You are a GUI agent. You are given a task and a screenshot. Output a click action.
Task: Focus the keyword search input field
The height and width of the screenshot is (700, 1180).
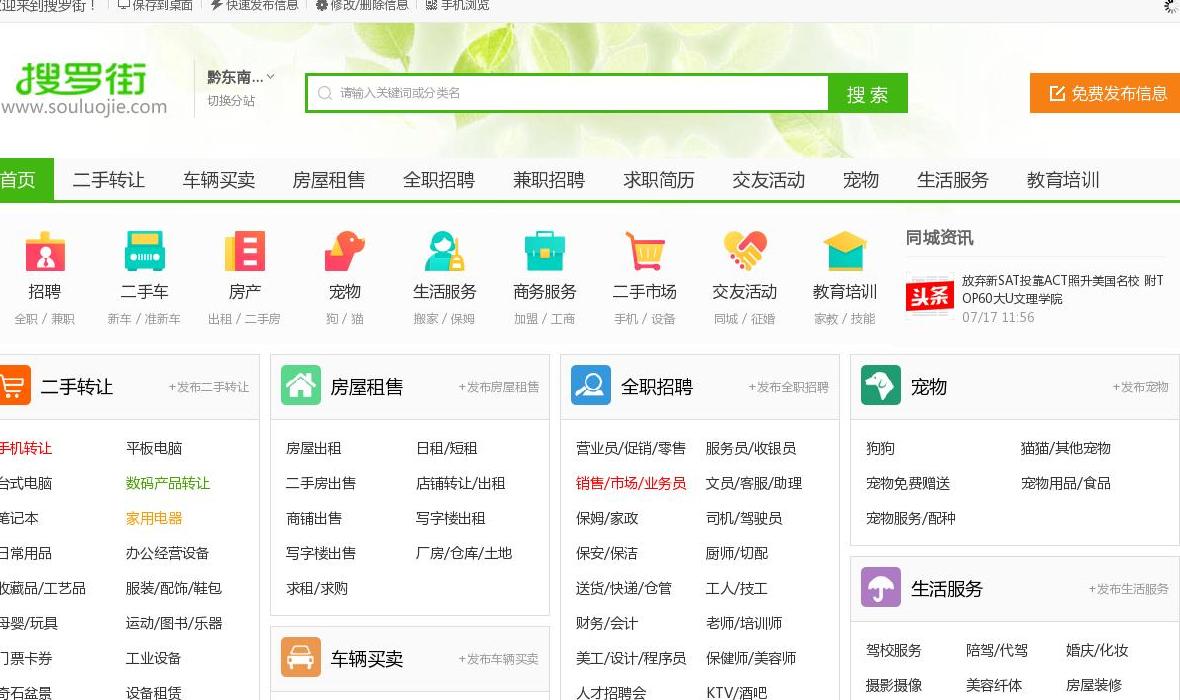tap(567, 93)
